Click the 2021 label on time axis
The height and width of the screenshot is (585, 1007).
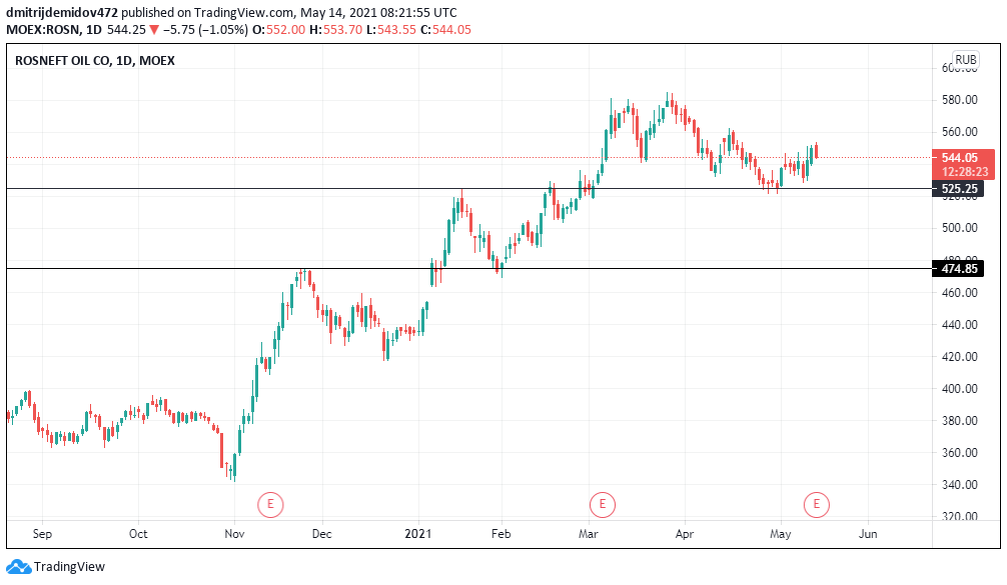click(x=418, y=534)
